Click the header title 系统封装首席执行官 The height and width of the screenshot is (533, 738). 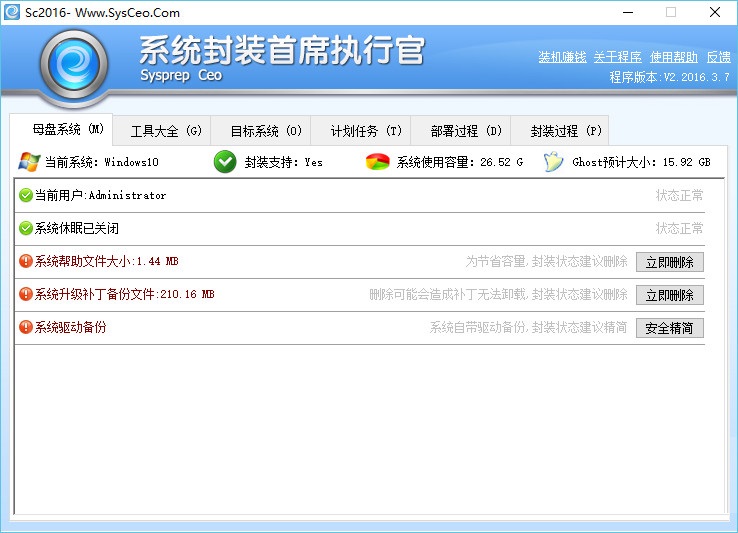click(x=282, y=50)
